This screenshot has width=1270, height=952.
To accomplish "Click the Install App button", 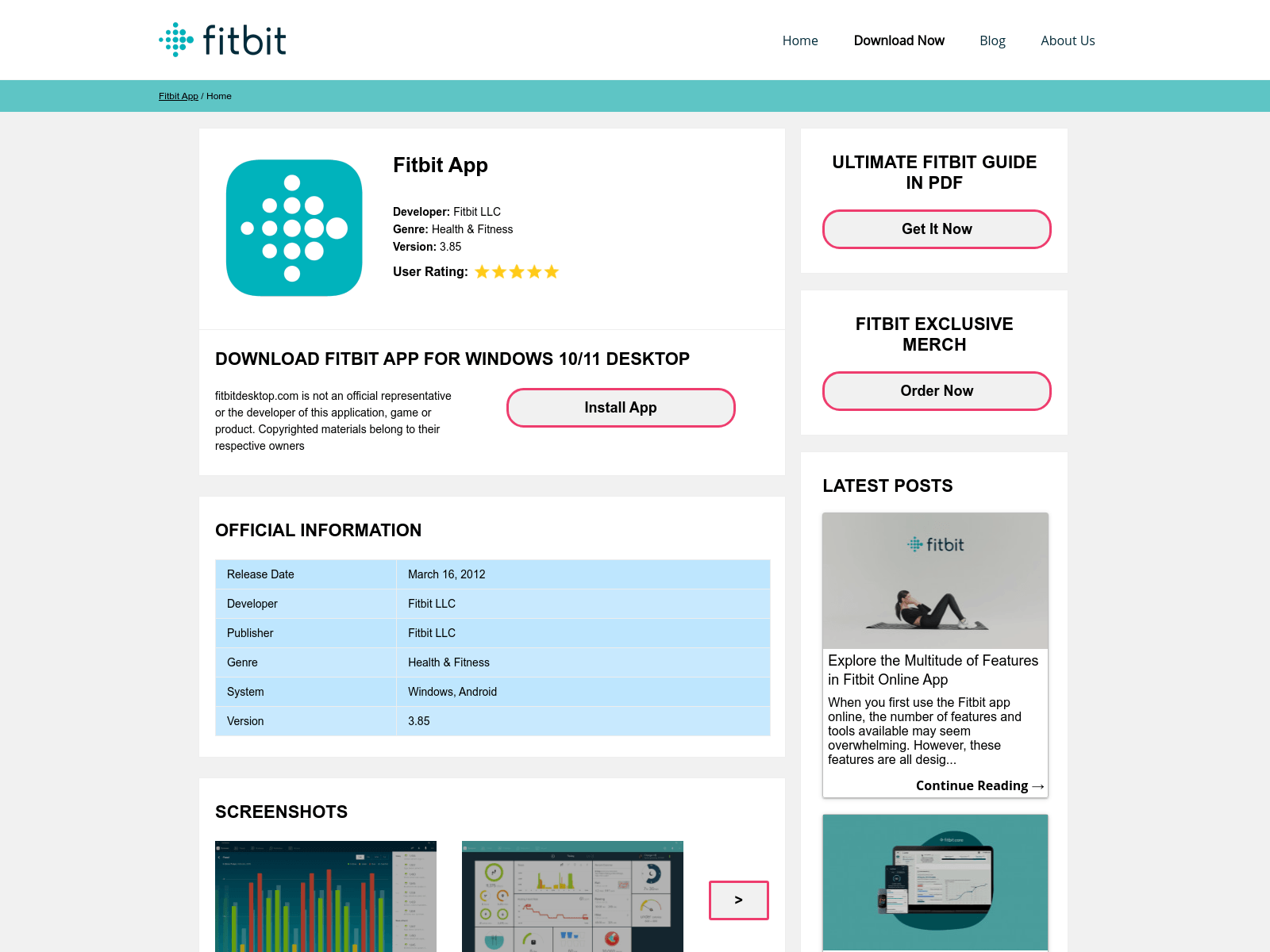I will tap(621, 408).
